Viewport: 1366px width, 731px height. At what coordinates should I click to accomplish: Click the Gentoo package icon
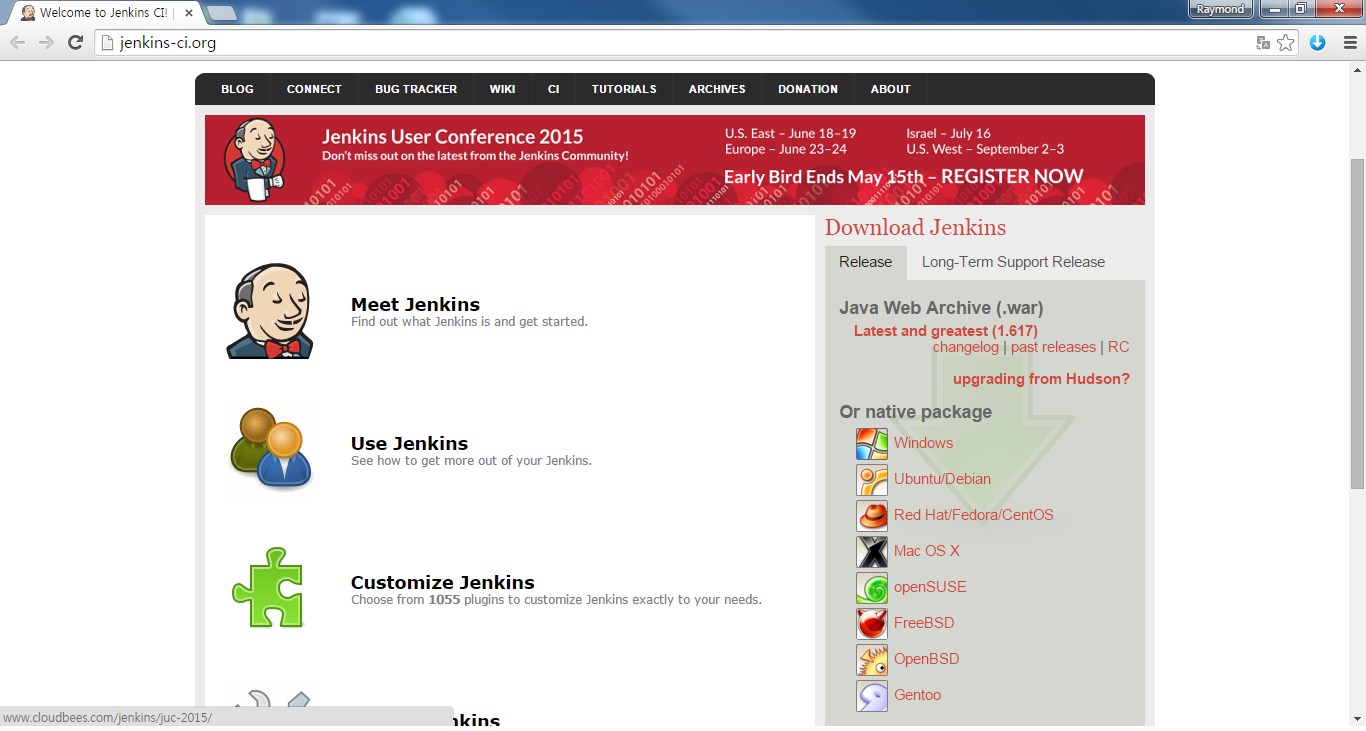[871, 696]
